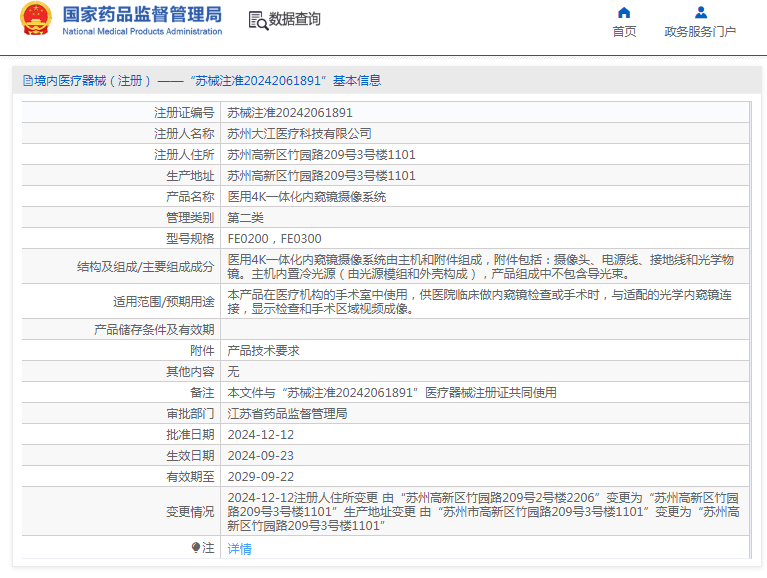Click the 注册人住所 address value
The height and width of the screenshot is (578, 767).
tap(321, 155)
